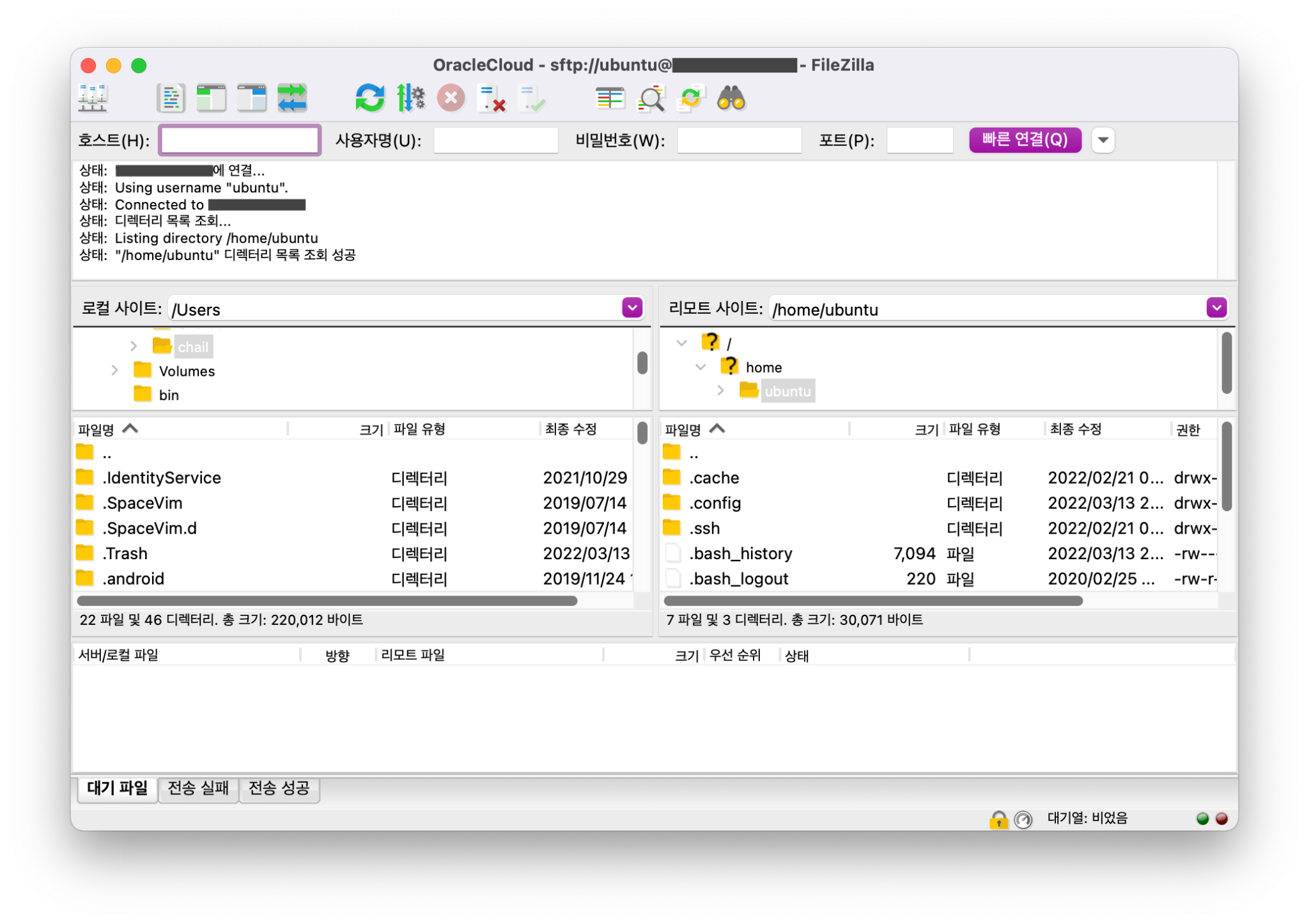Expand the Volumes folder in local tree
The height and width of the screenshot is (924, 1309).
(x=114, y=371)
